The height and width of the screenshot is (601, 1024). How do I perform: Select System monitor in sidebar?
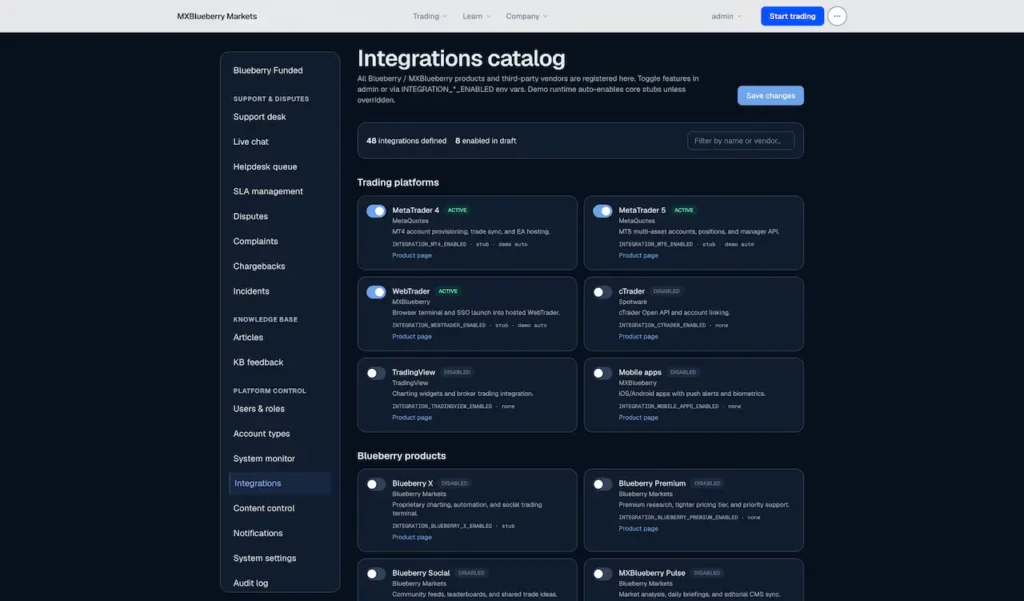tap(264, 459)
